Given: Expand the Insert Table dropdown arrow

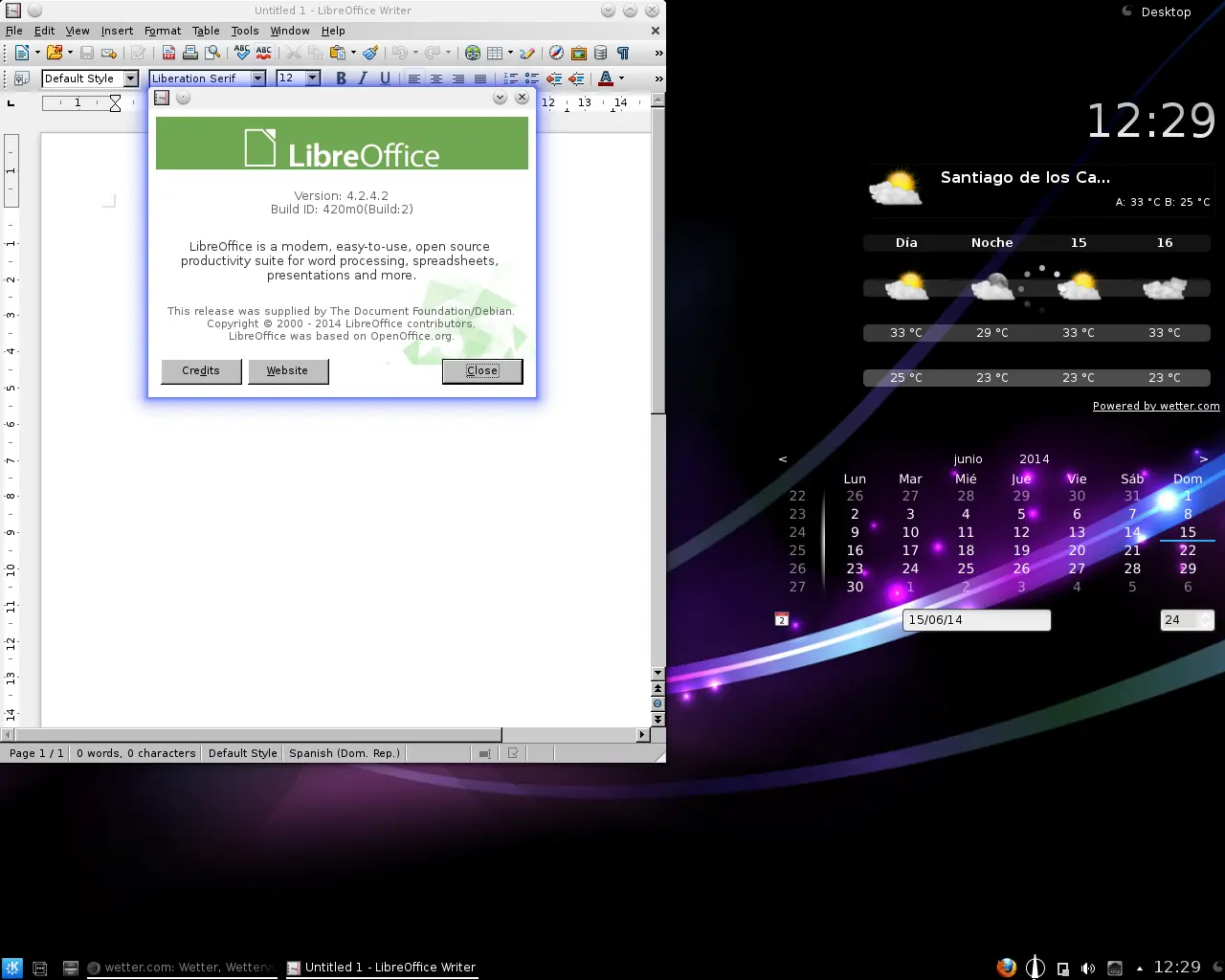Looking at the screenshot, I should 510,53.
